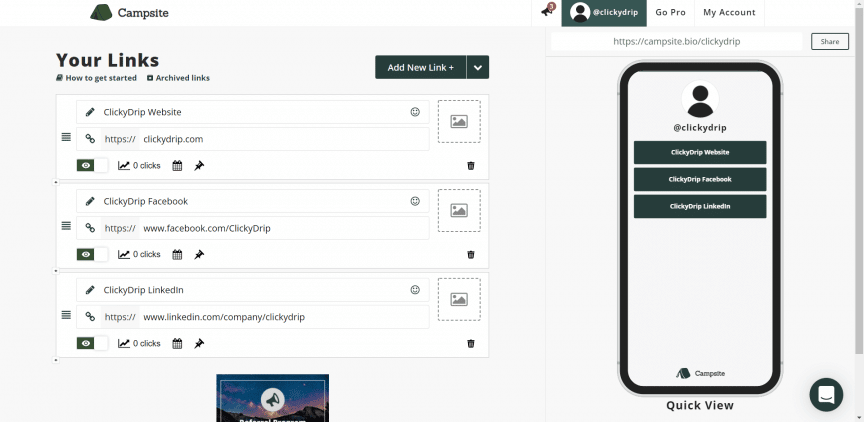Image resolution: width=864 pixels, height=422 pixels.
Task: Click the Add New Link + button
Action: 420,67
